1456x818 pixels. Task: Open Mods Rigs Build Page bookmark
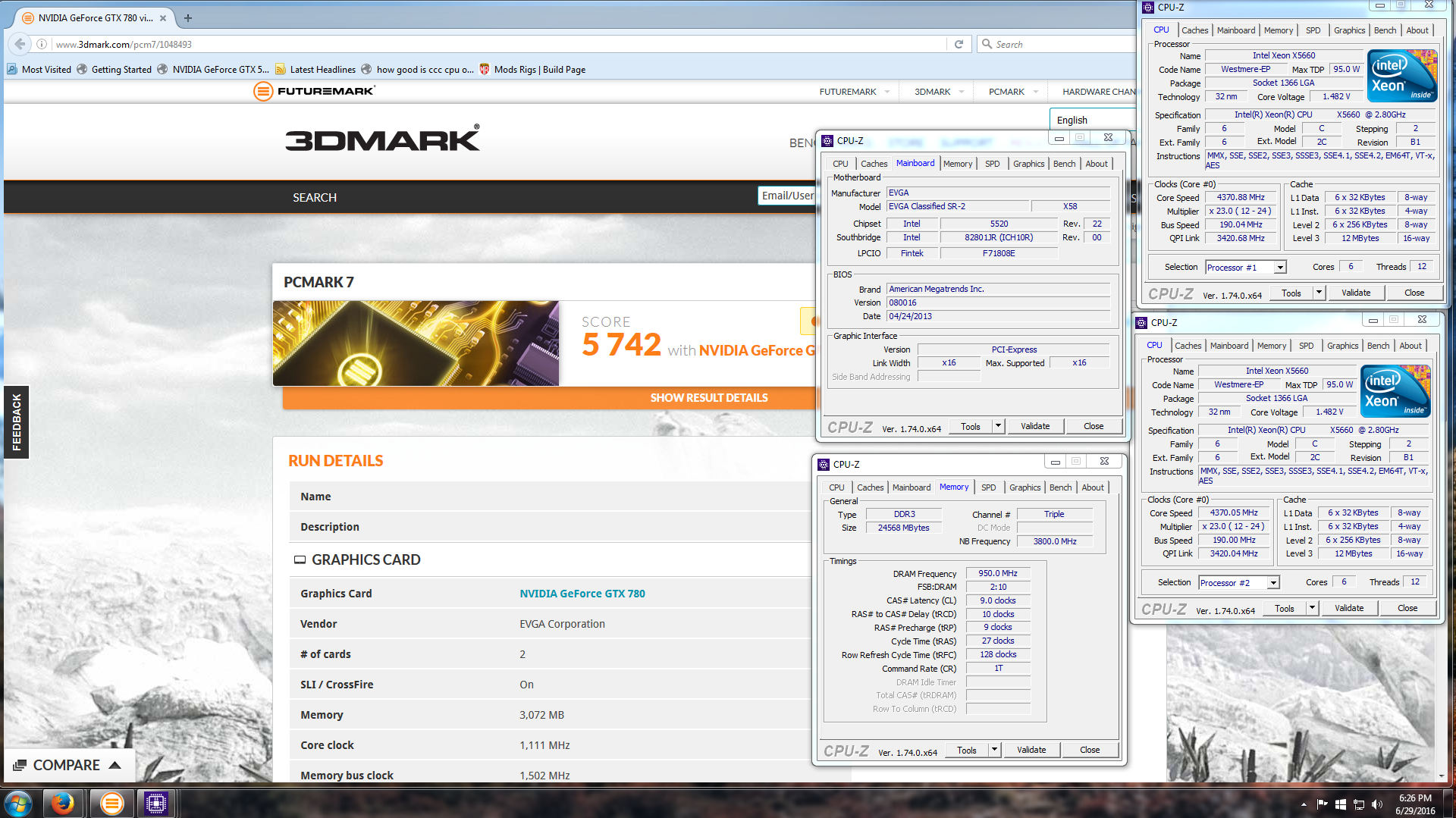pos(532,69)
